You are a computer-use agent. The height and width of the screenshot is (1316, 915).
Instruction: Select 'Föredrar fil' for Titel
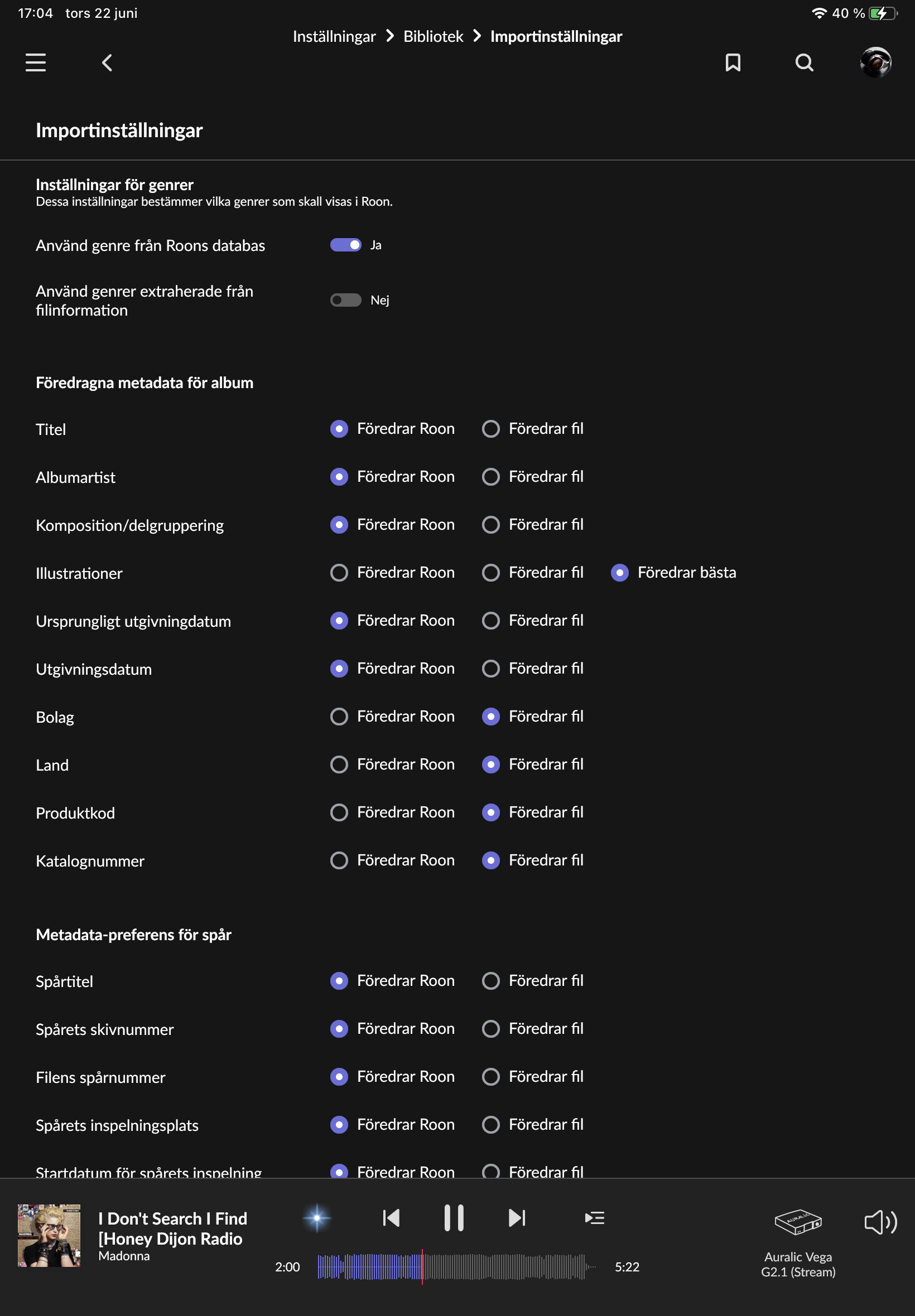point(491,429)
